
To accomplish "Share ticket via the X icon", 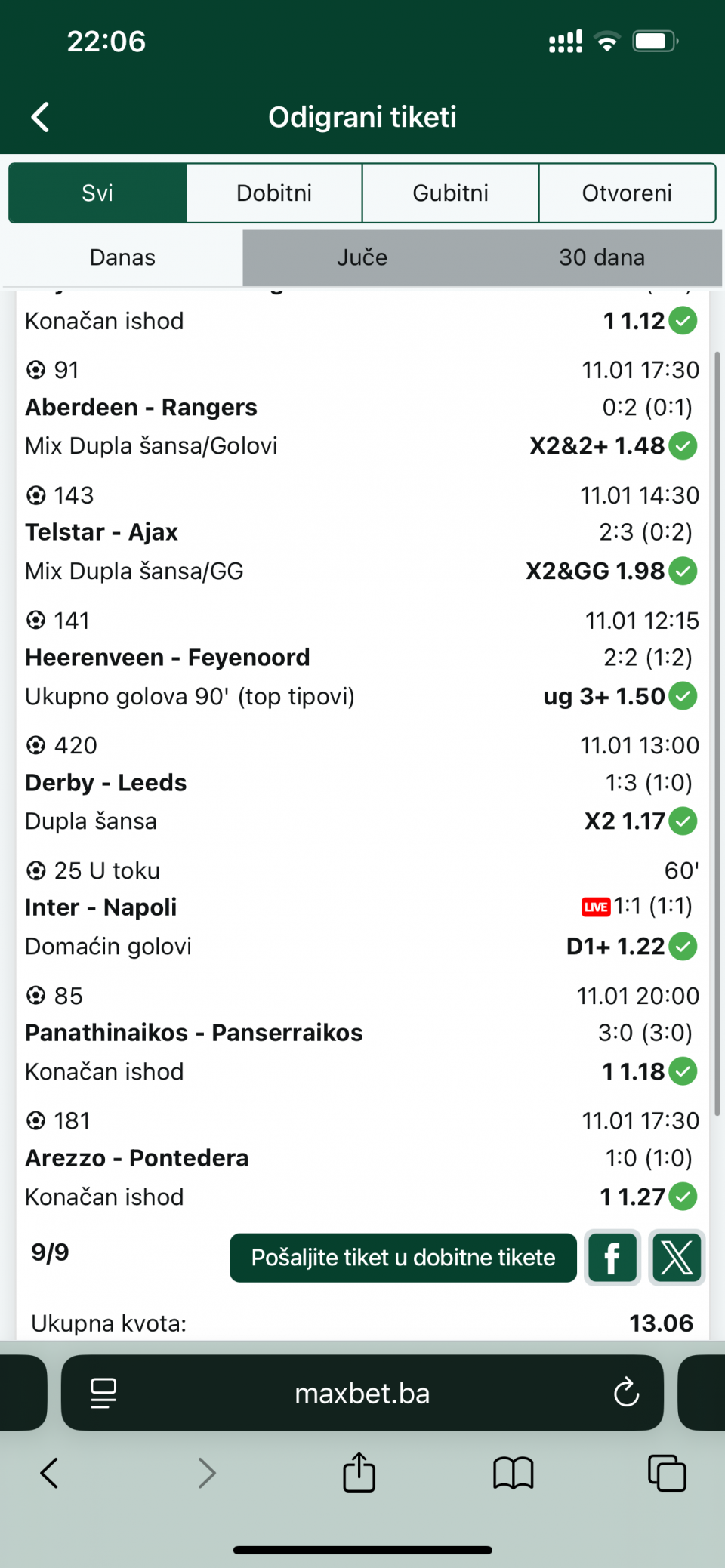I will coord(677,1258).
